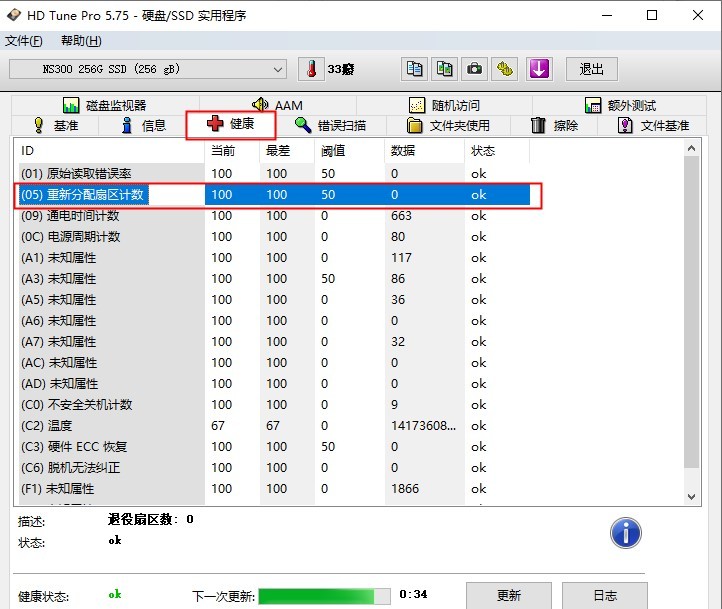
Task: Switch to the 错误扫描 tab
Action: pos(330,125)
